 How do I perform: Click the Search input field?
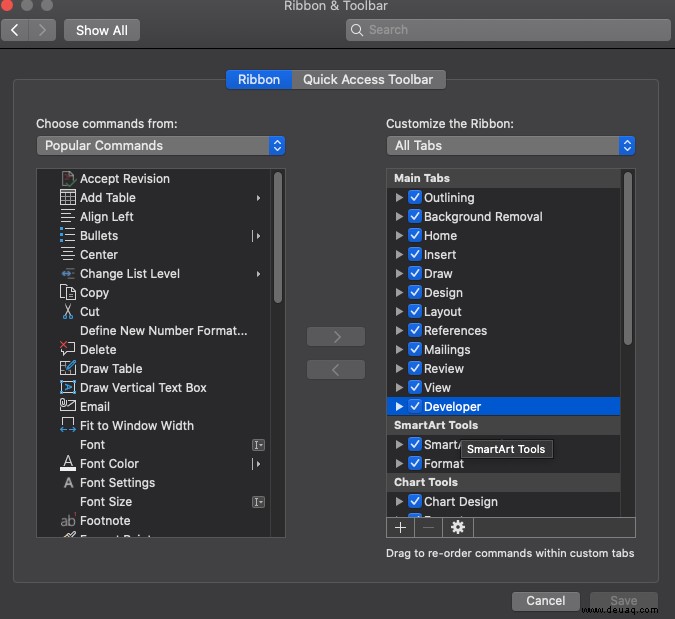coord(508,30)
